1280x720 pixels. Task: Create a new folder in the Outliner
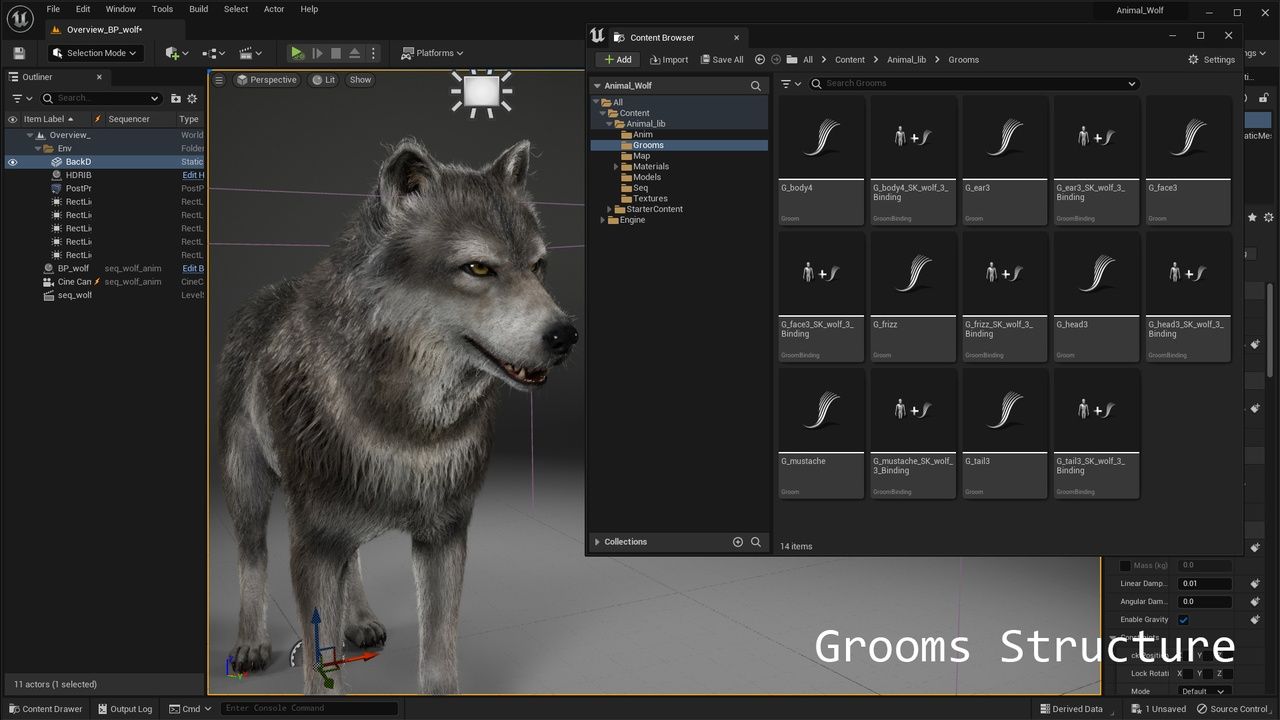pyautogui.click(x=176, y=98)
